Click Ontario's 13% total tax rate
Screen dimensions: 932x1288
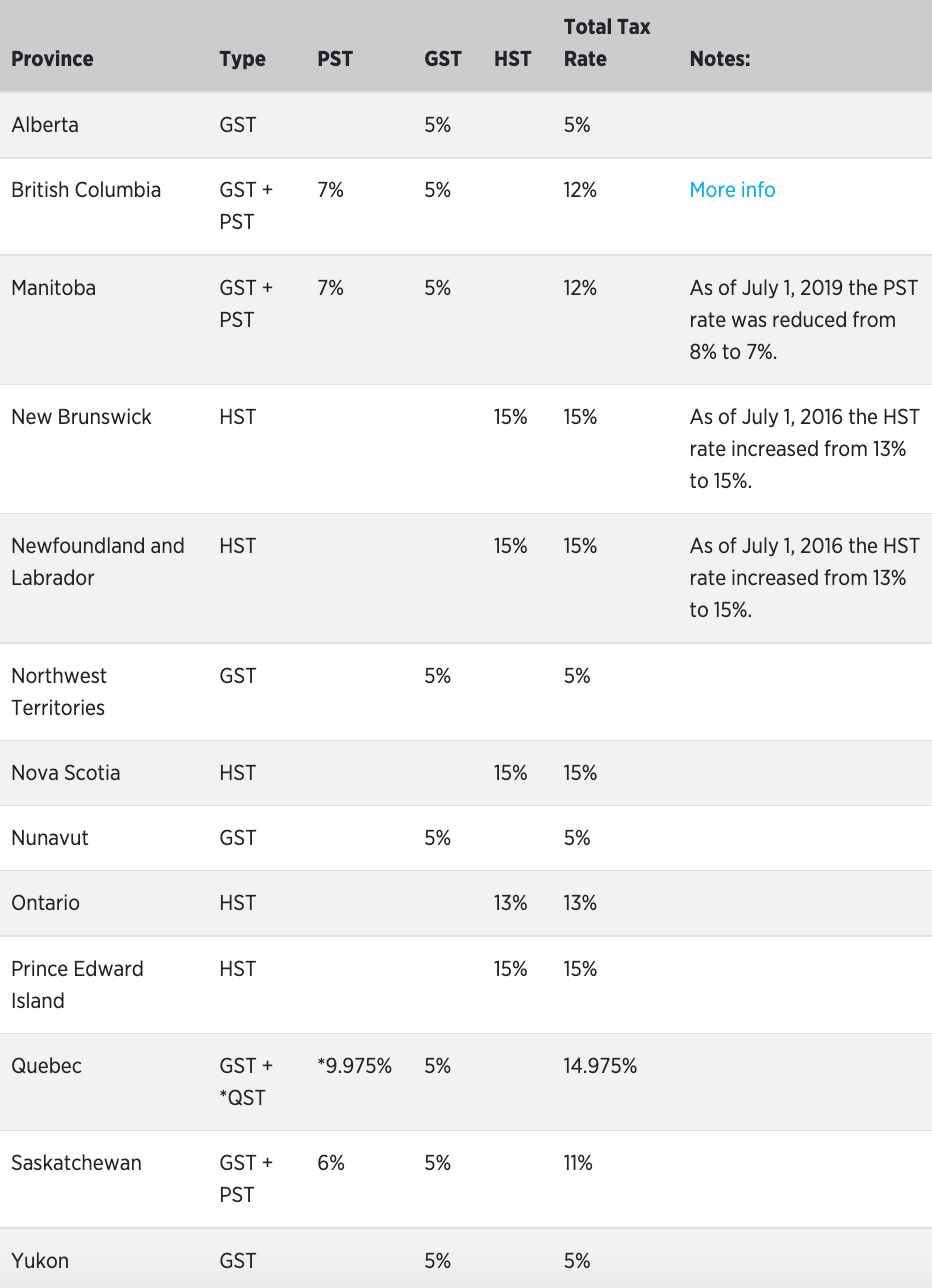click(x=580, y=903)
